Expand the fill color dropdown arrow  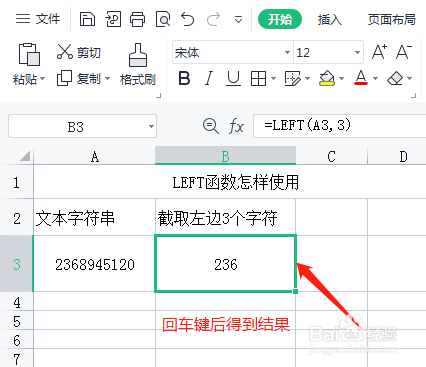tap(342, 79)
